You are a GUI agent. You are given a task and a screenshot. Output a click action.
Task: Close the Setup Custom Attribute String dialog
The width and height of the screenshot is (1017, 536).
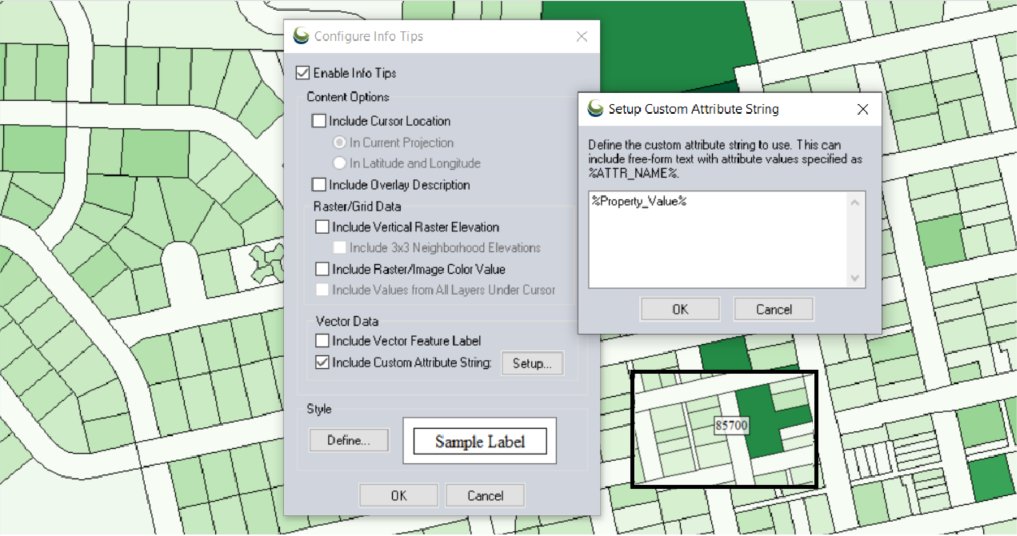(x=863, y=109)
